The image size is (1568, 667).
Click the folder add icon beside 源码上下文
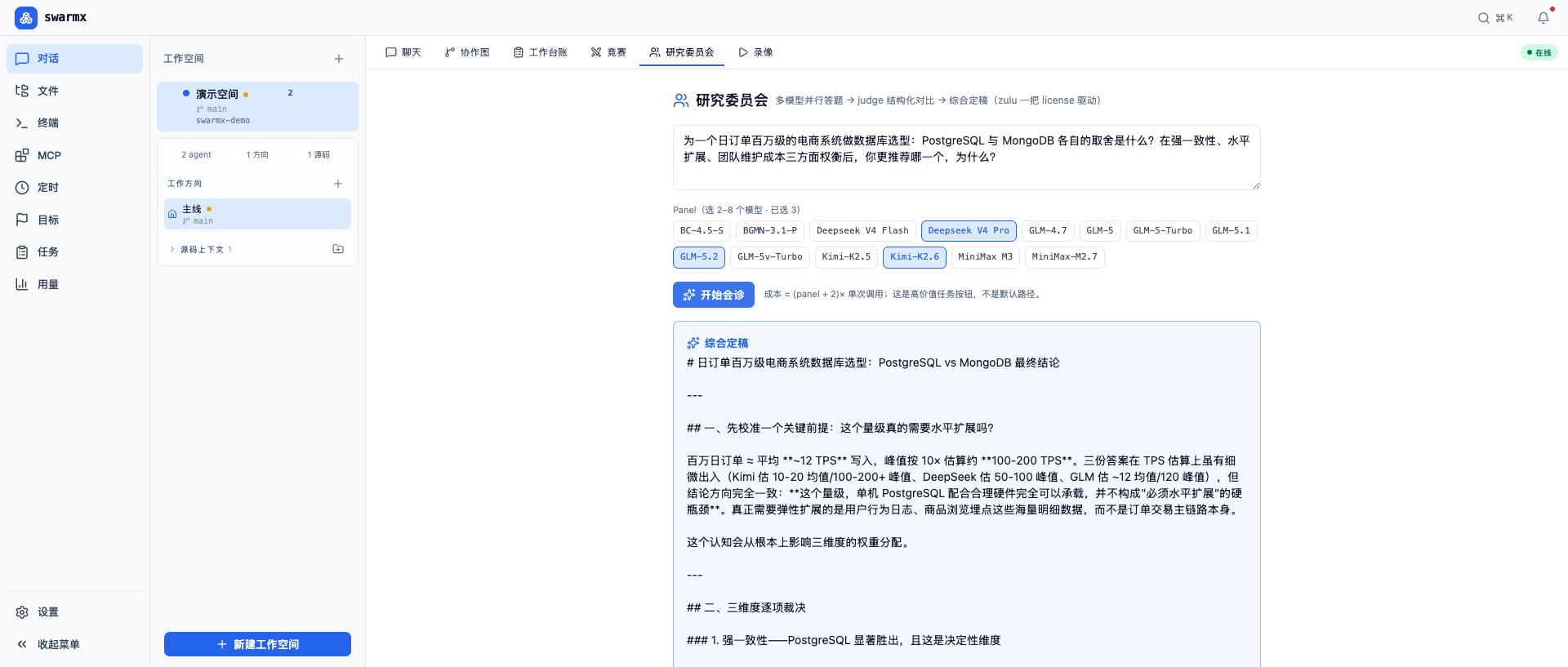pyautogui.click(x=338, y=249)
